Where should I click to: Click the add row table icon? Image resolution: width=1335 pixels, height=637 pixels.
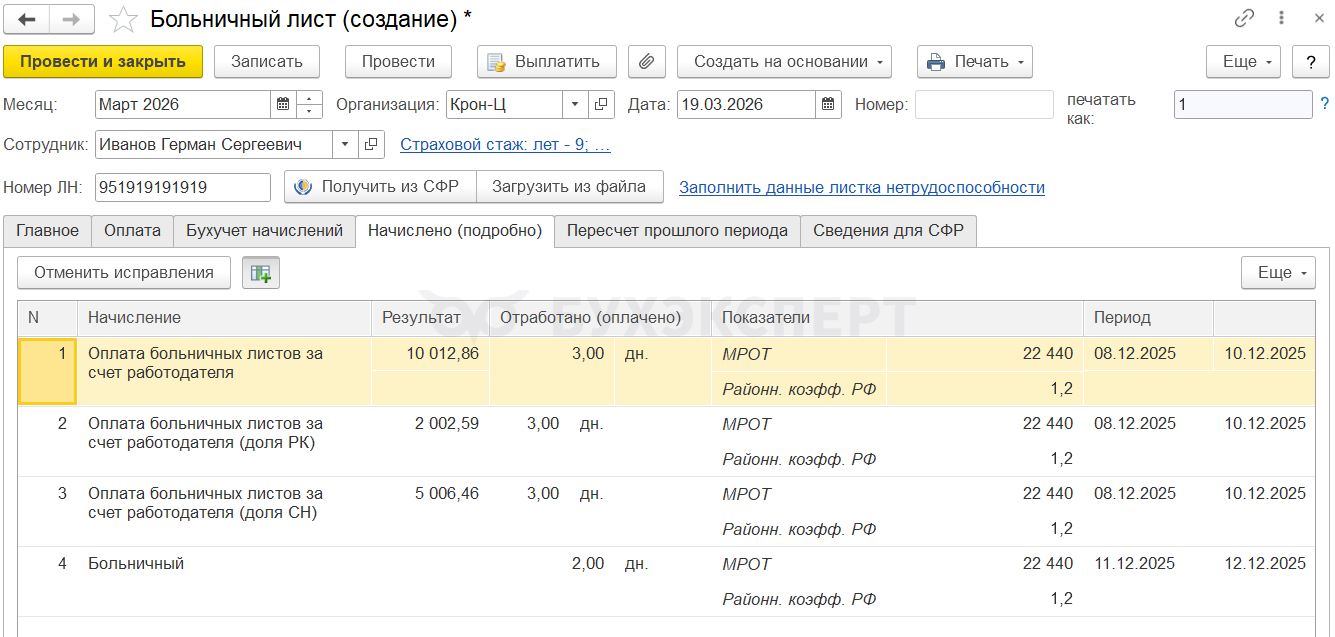tap(261, 273)
